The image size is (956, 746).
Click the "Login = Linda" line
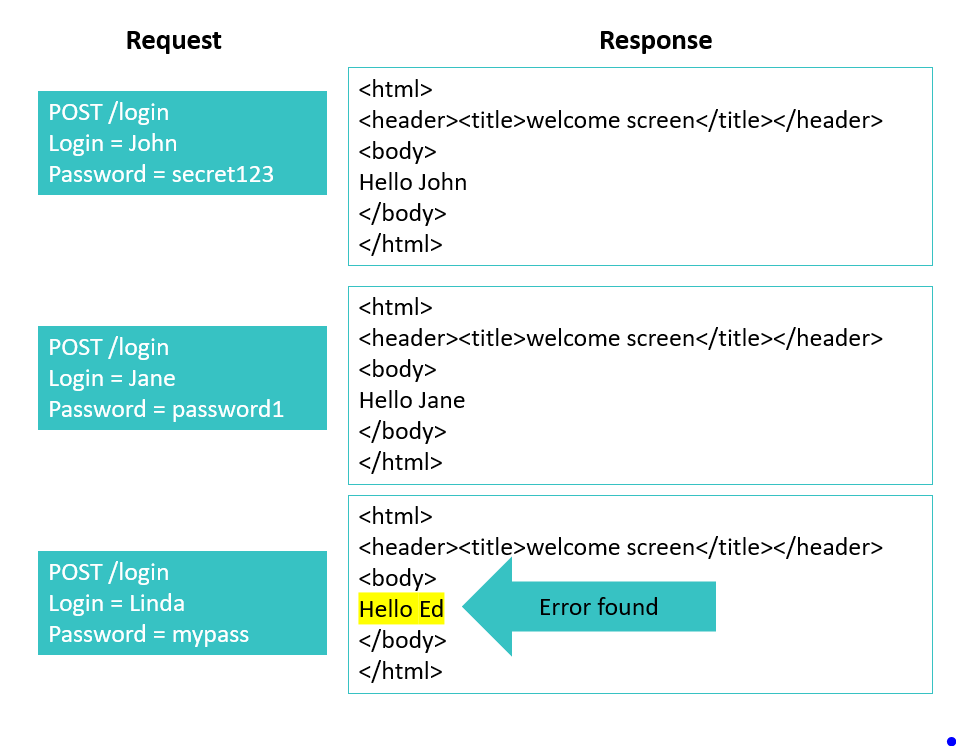point(116,603)
